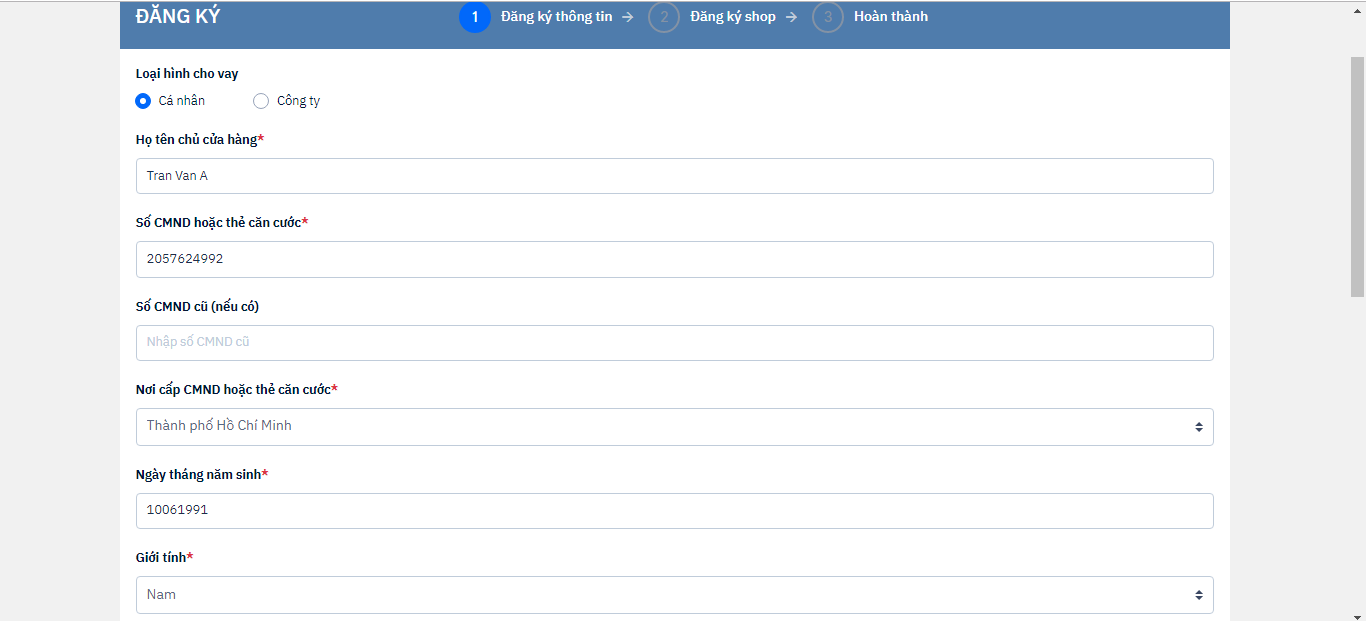Click the scrollbar up arrow
The width and height of the screenshot is (1366, 621).
(1357, 8)
